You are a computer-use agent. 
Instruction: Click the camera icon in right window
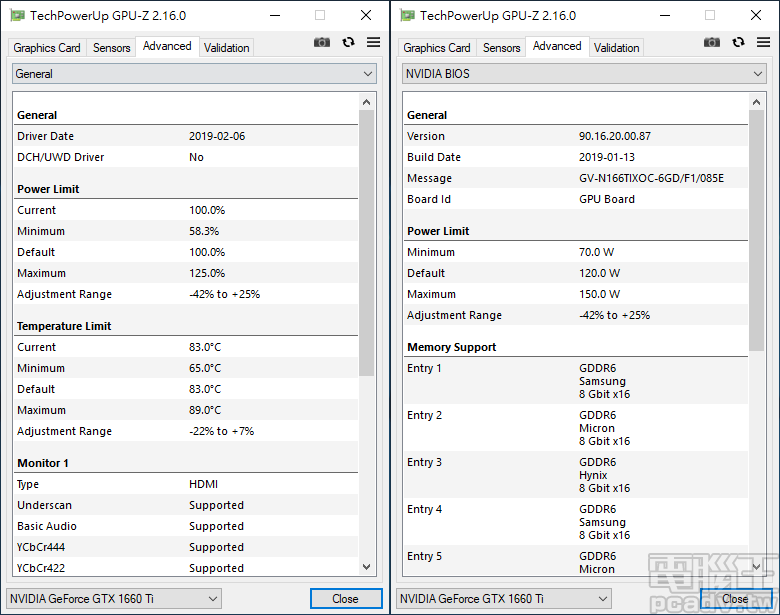712,42
